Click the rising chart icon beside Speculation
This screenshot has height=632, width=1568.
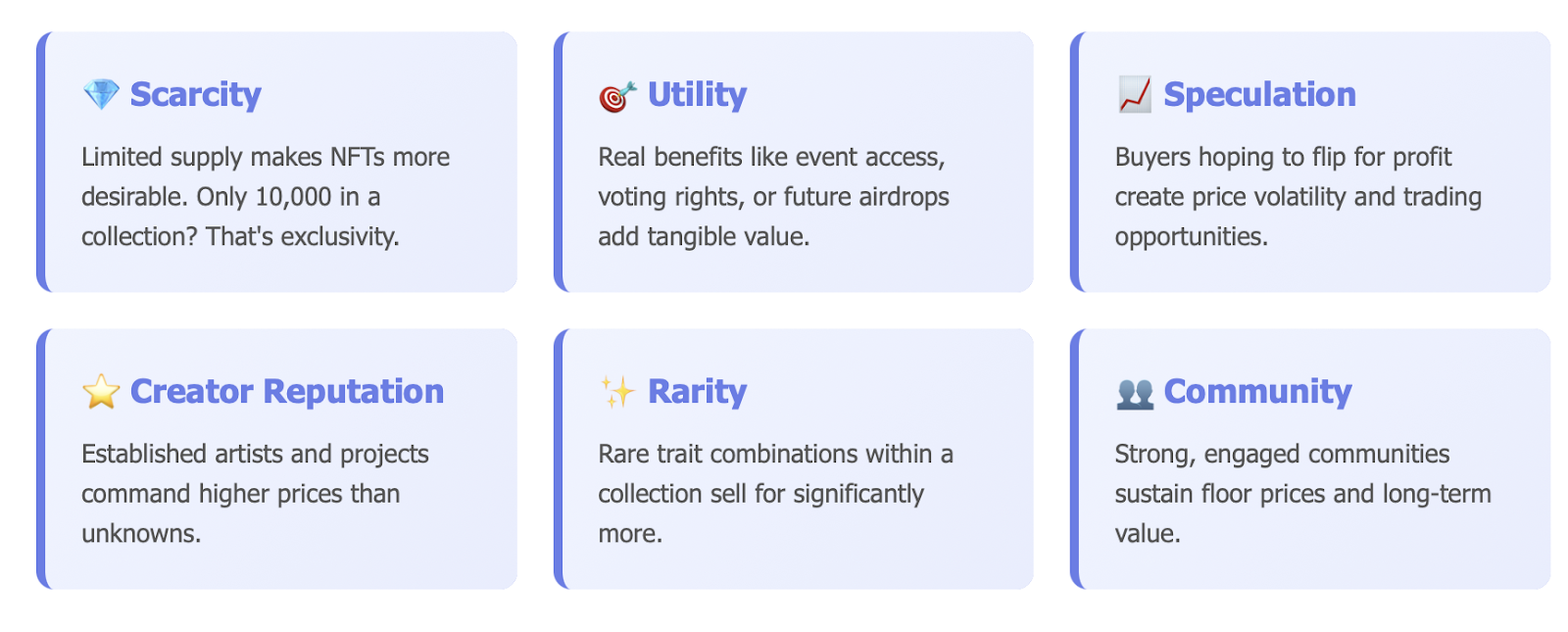click(1134, 95)
